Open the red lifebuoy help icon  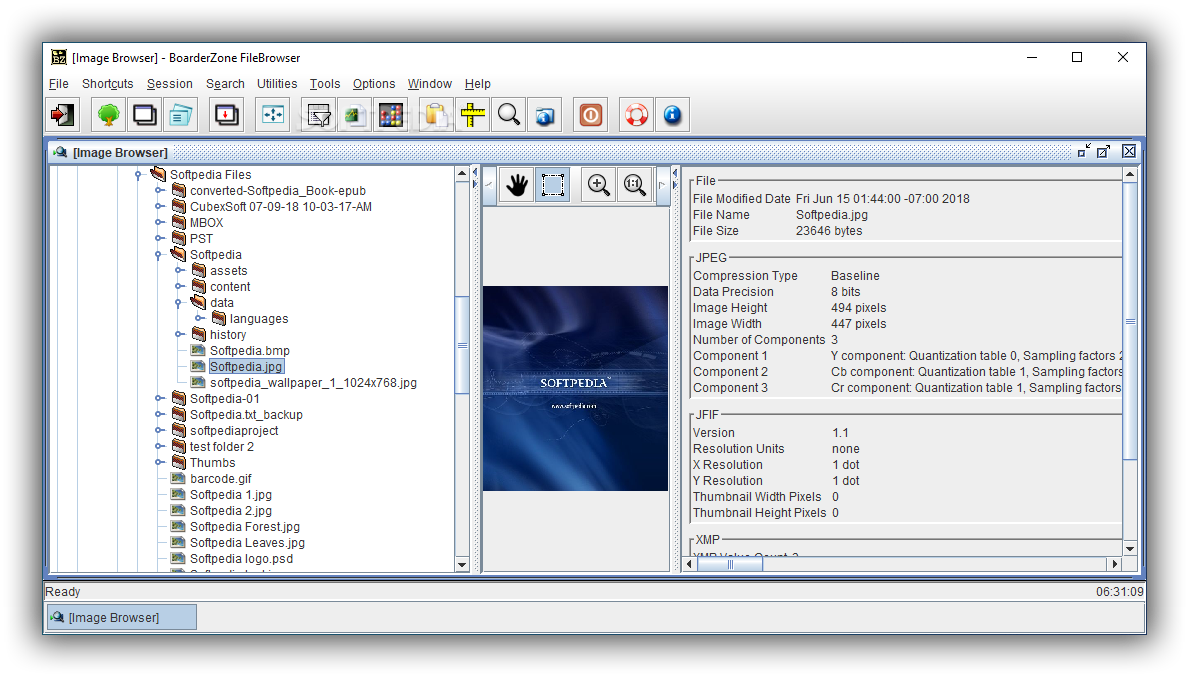(x=636, y=115)
